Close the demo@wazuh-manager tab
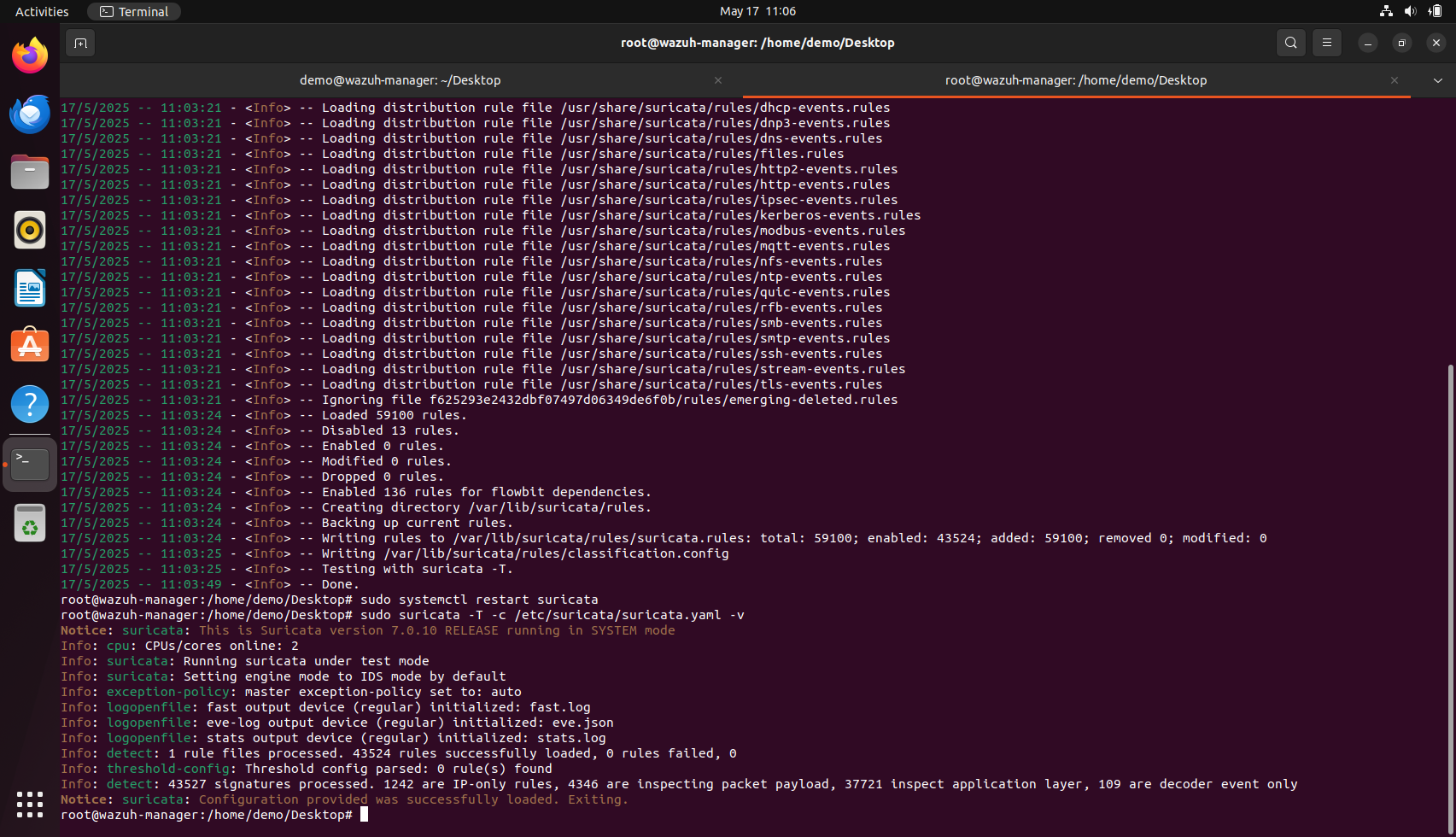The height and width of the screenshot is (837, 1456). point(718,80)
